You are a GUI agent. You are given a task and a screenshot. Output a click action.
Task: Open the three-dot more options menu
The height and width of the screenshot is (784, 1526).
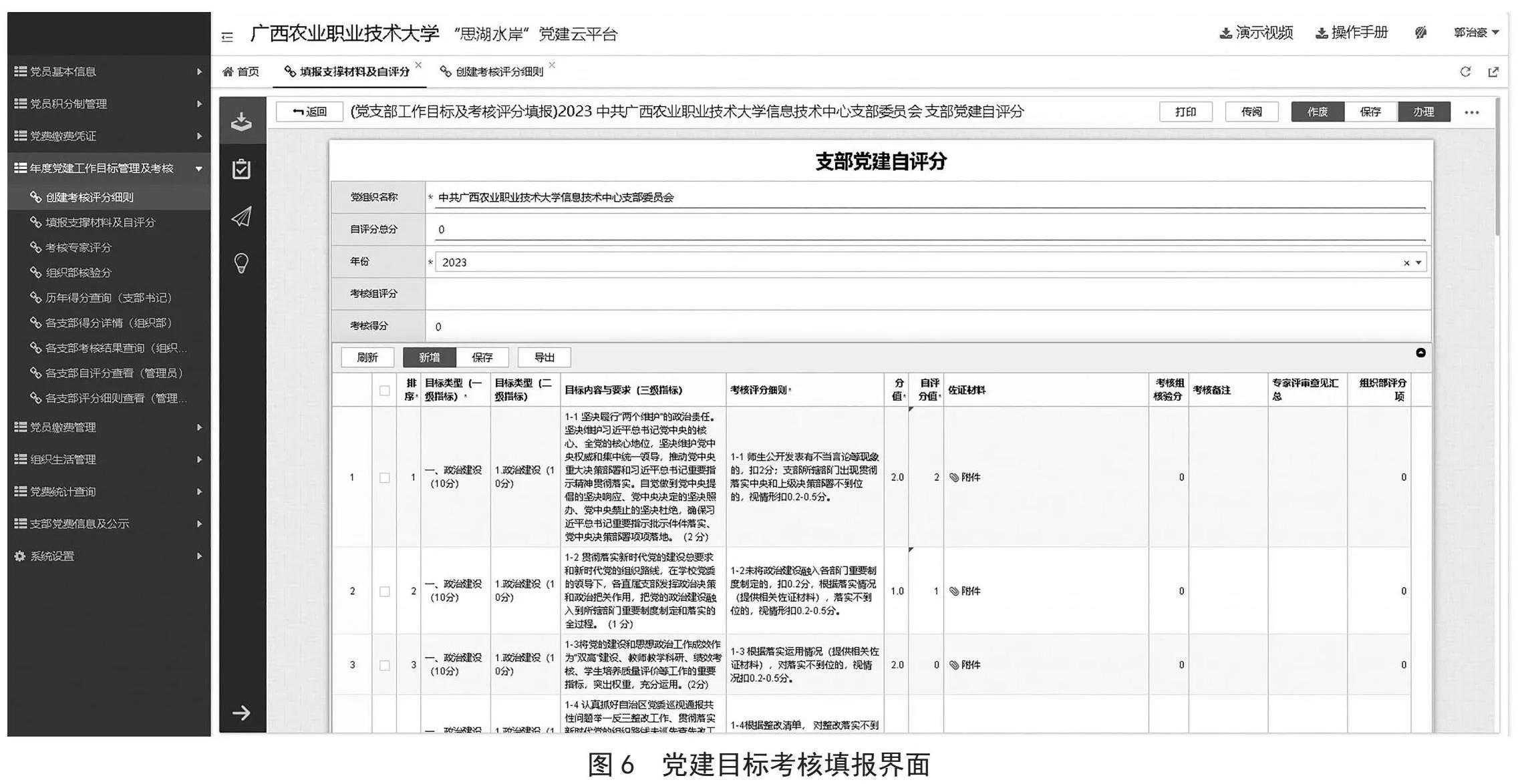(1472, 113)
